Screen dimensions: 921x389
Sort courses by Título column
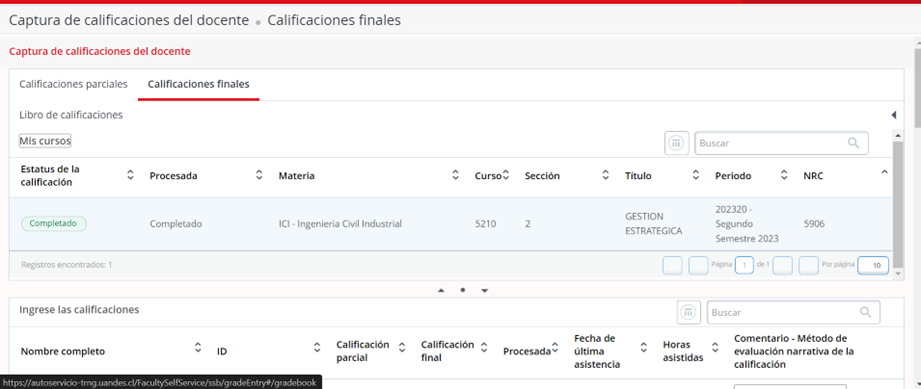click(696, 175)
